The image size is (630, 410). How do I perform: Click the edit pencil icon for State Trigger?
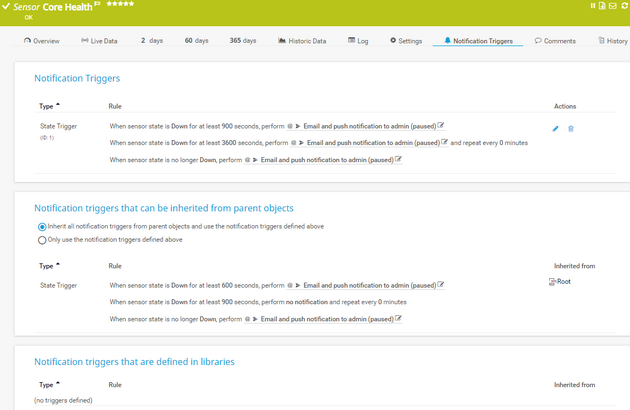556,129
